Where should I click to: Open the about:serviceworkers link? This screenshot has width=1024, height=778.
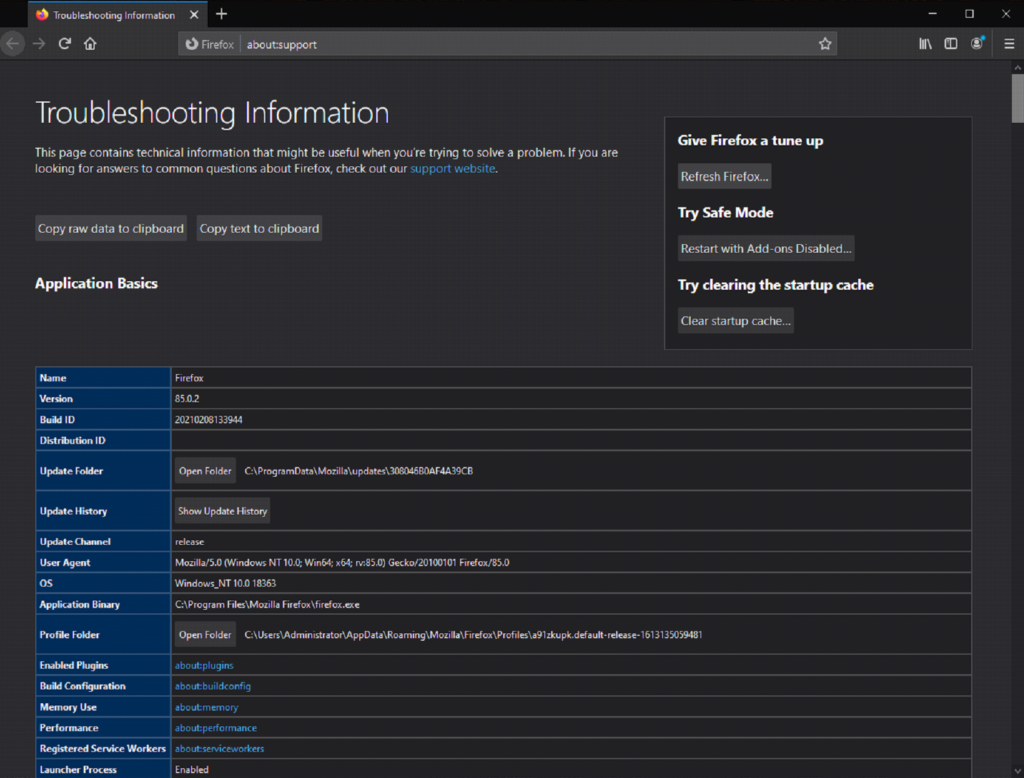point(219,749)
